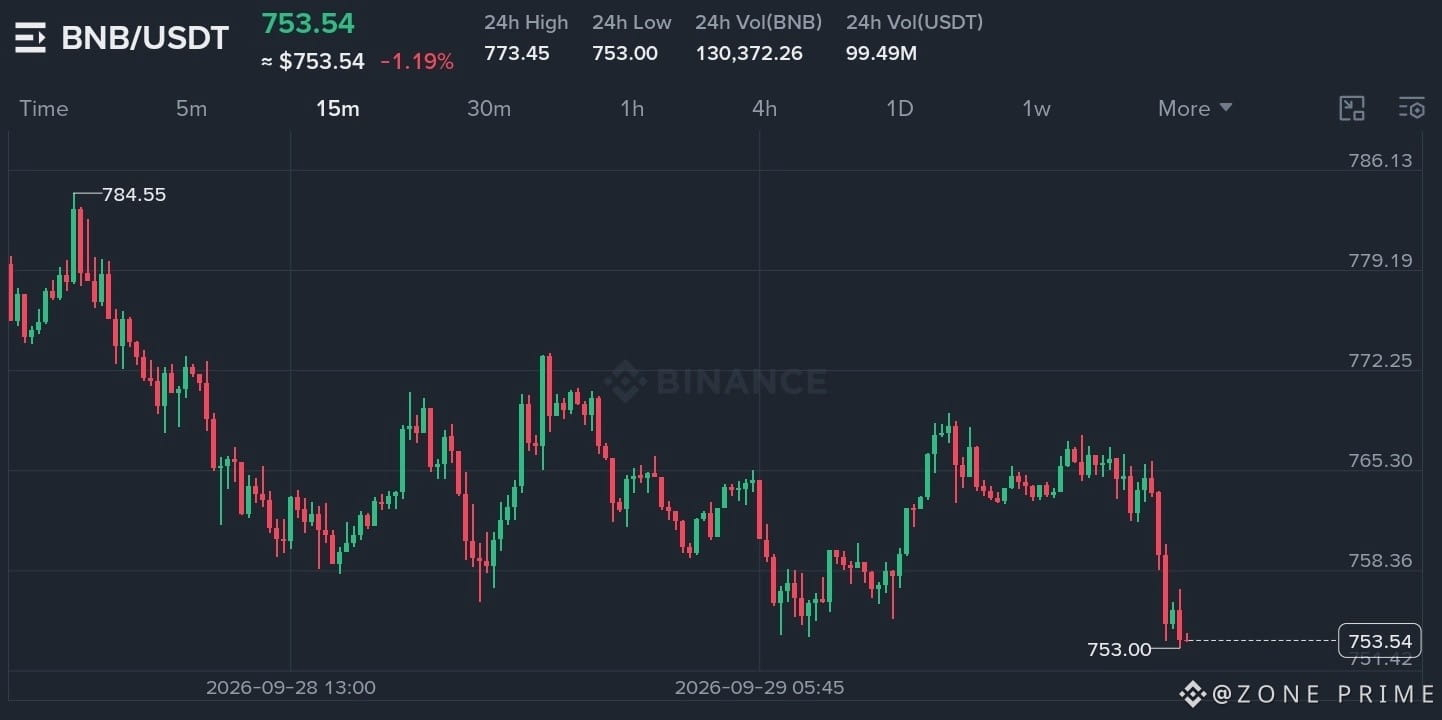Expand the More intervals dropdown

[1195, 109]
